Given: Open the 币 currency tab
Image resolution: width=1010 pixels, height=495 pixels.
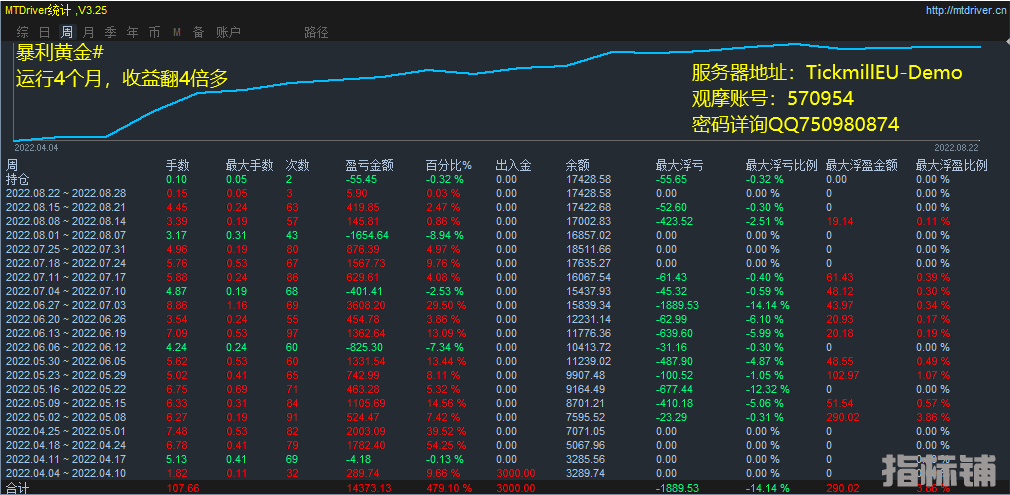Looking at the screenshot, I should click(154, 32).
